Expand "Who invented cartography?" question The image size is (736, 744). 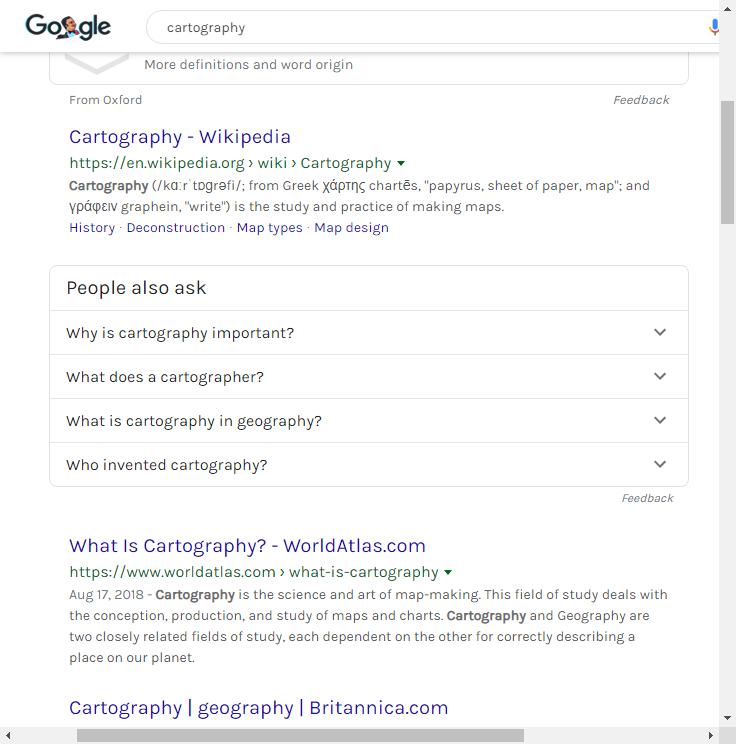click(x=369, y=465)
